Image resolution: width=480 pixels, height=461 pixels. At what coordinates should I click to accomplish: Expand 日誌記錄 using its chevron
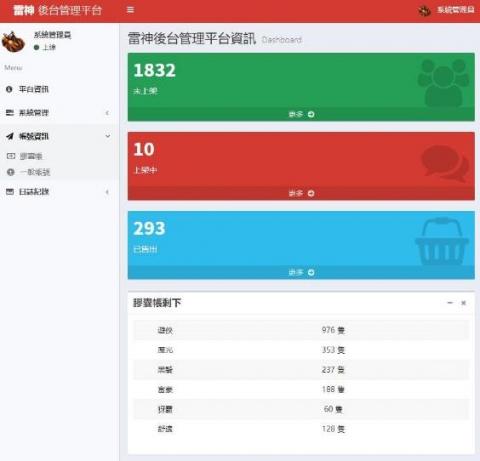107,192
